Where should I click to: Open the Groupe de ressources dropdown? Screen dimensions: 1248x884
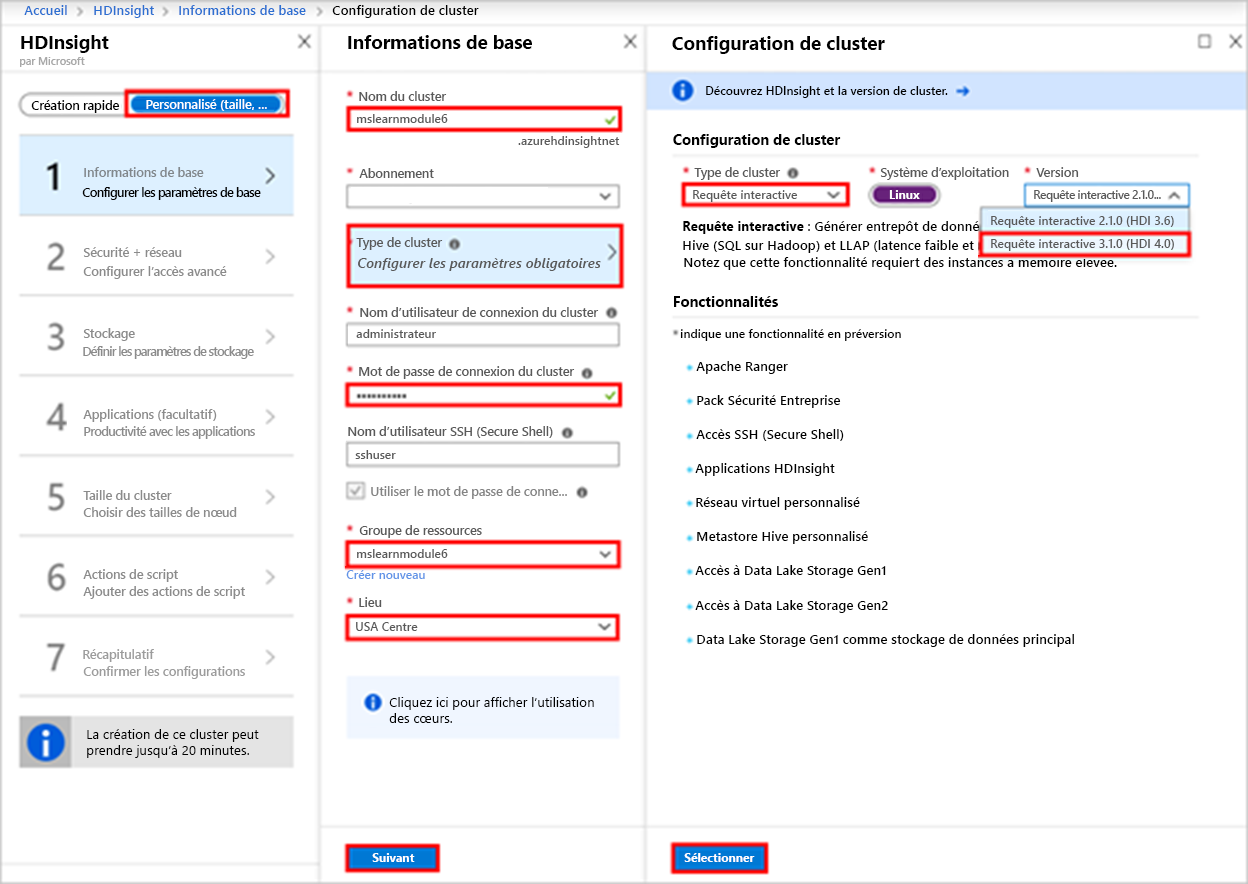(483, 553)
